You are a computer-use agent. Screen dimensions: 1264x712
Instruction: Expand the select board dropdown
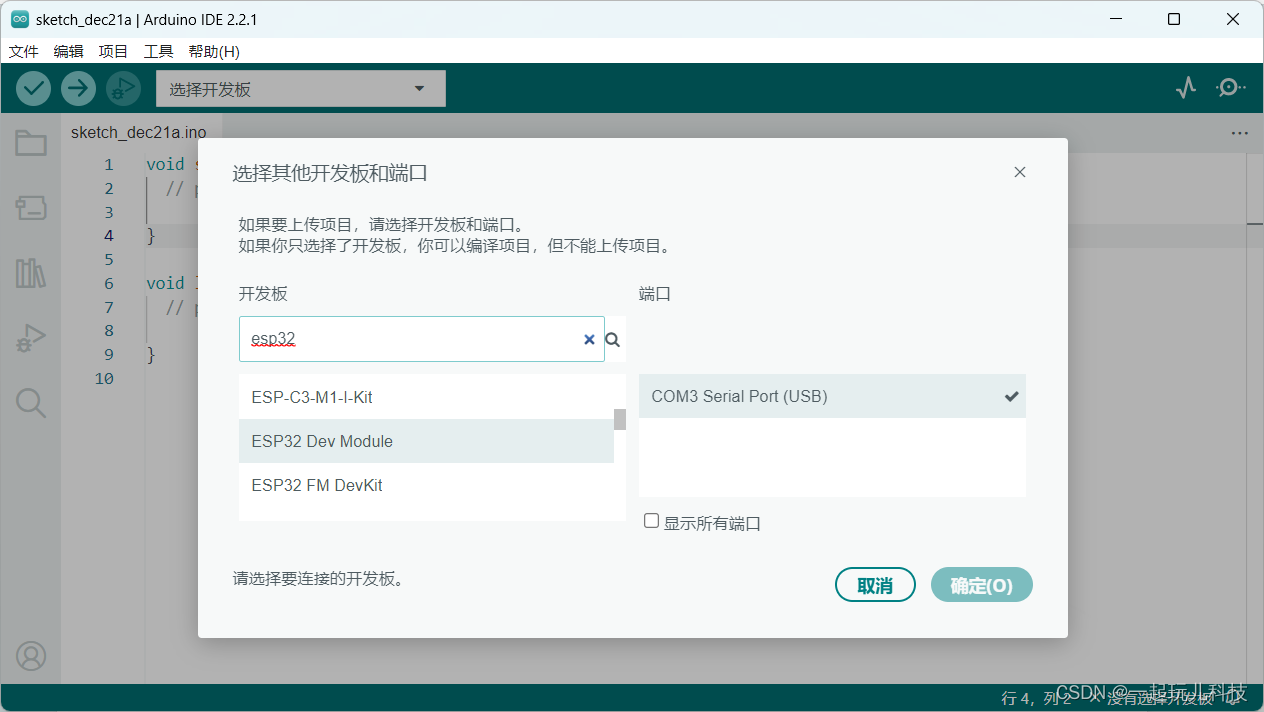pyautogui.click(x=301, y=89)
